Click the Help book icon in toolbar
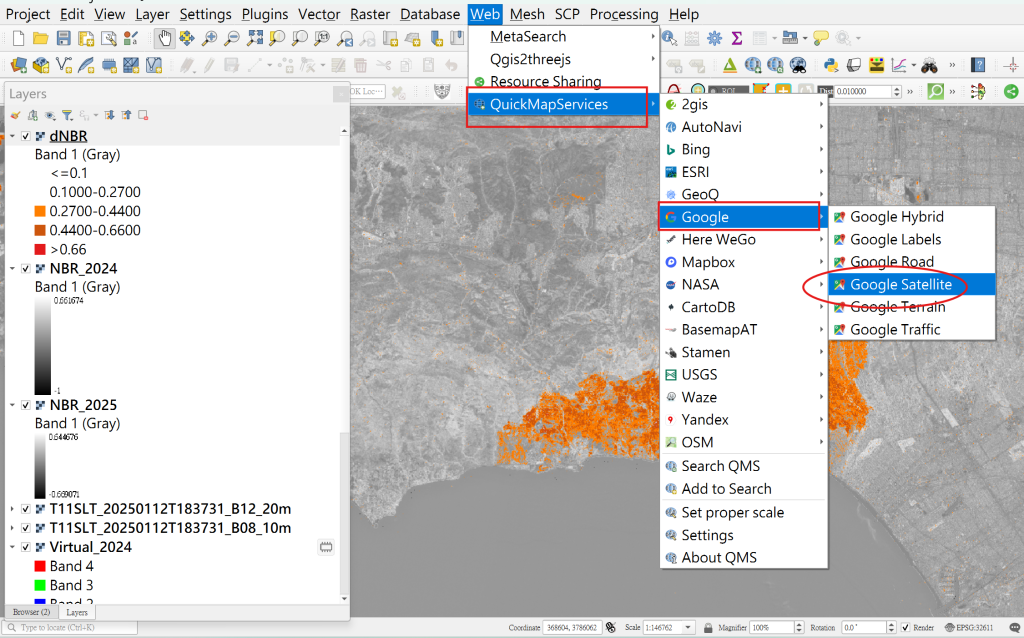Image resolution: width=1024 pixels, height=638 pixels. pyautogui.click(x=978, y=65)
